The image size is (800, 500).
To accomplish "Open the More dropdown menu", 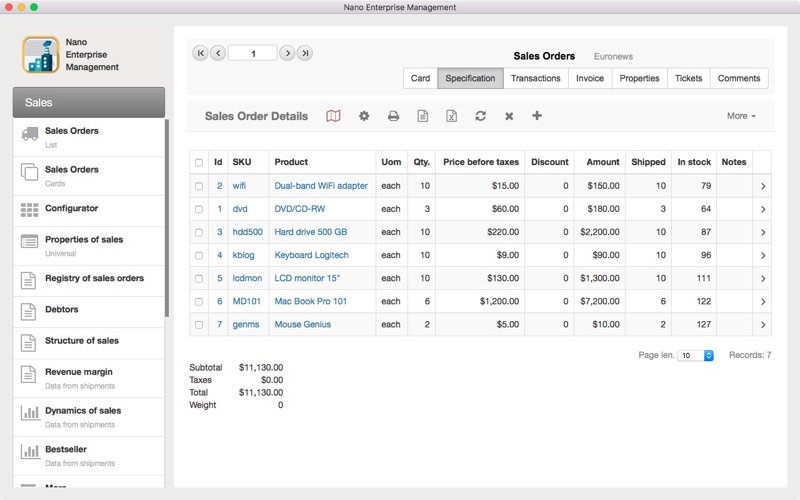I will click(741, 116).
